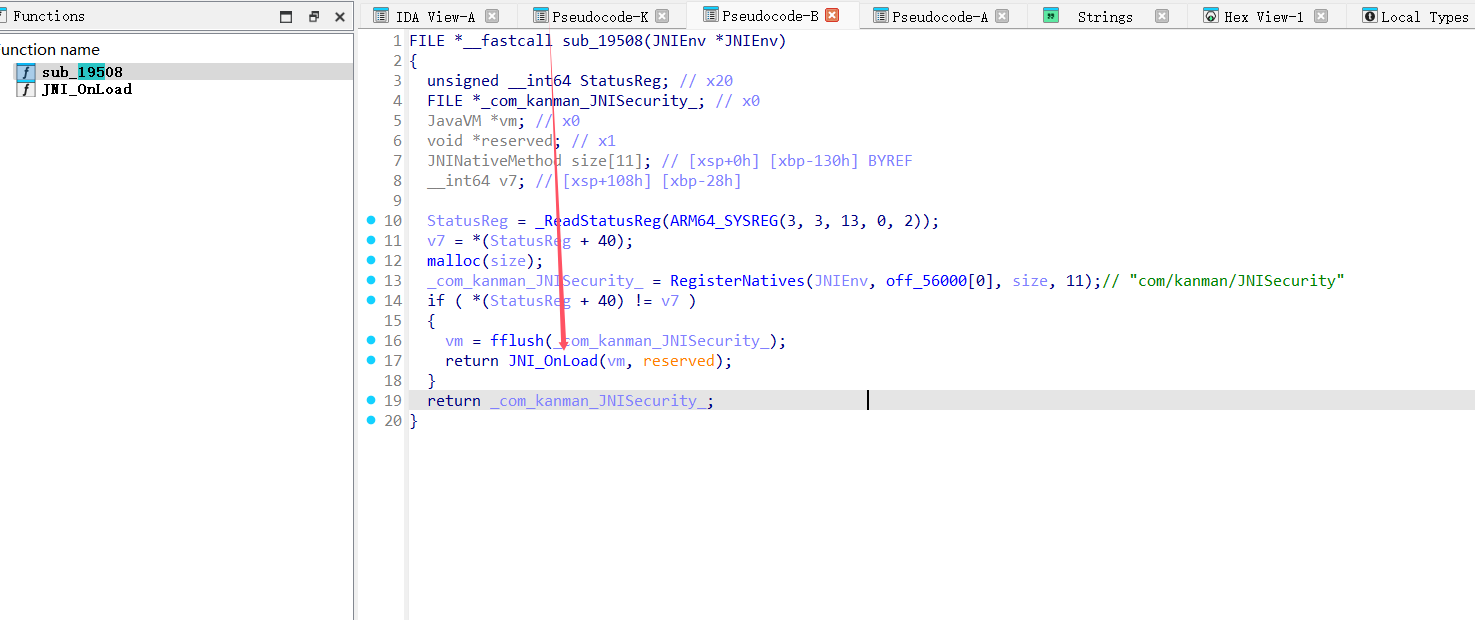The height and width of the screenshot is (620, 1475).
Task: Click the Strings tab icon
Action: point(1051,16)
